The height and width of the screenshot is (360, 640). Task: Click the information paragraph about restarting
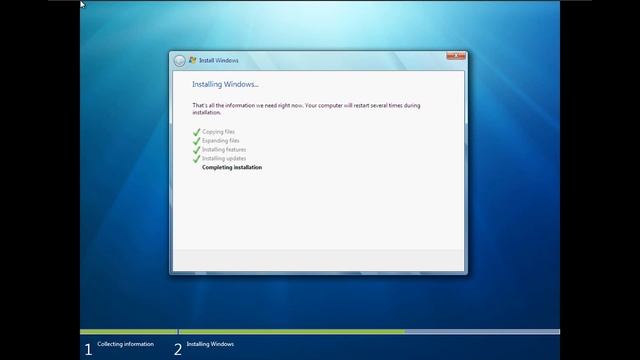pyautogui.click(x=306, y=109)
